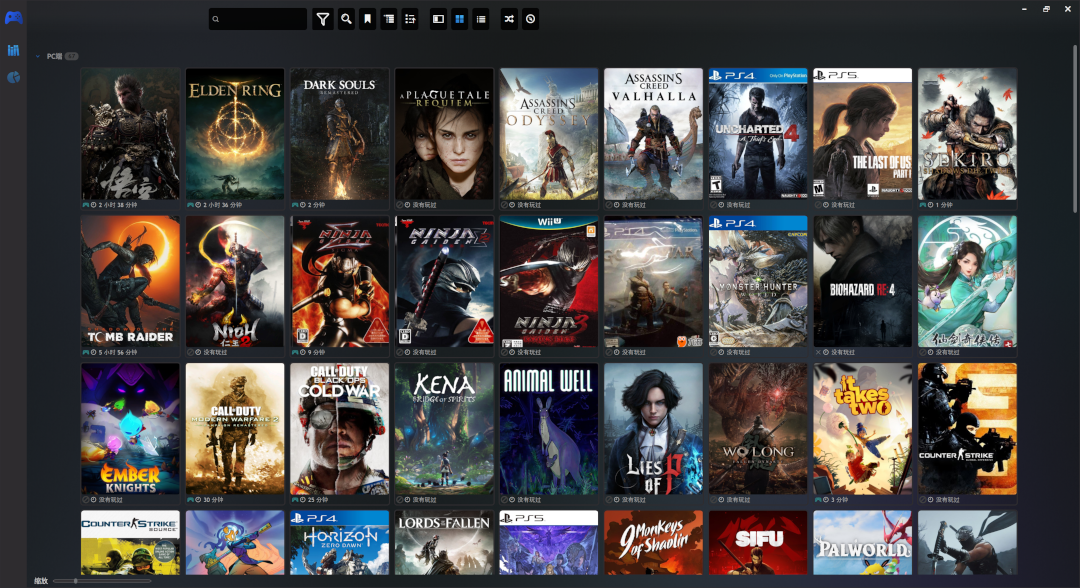The height and width of the screenshot is (588, 1080).
Task: Switch to the details view layout
Action: point(438,19)
